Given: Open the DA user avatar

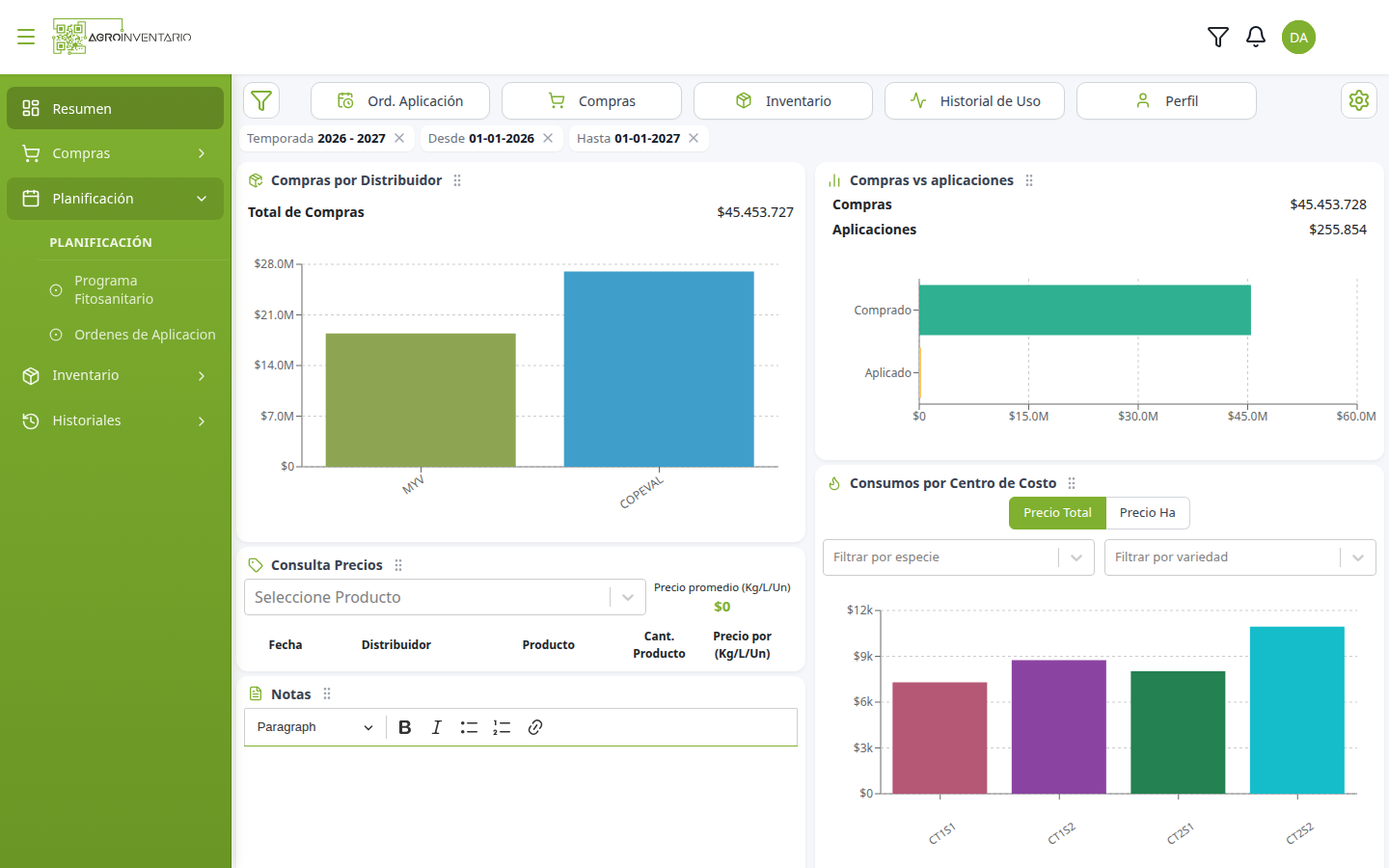Looking at the screenshot, I should (1298, 37).
